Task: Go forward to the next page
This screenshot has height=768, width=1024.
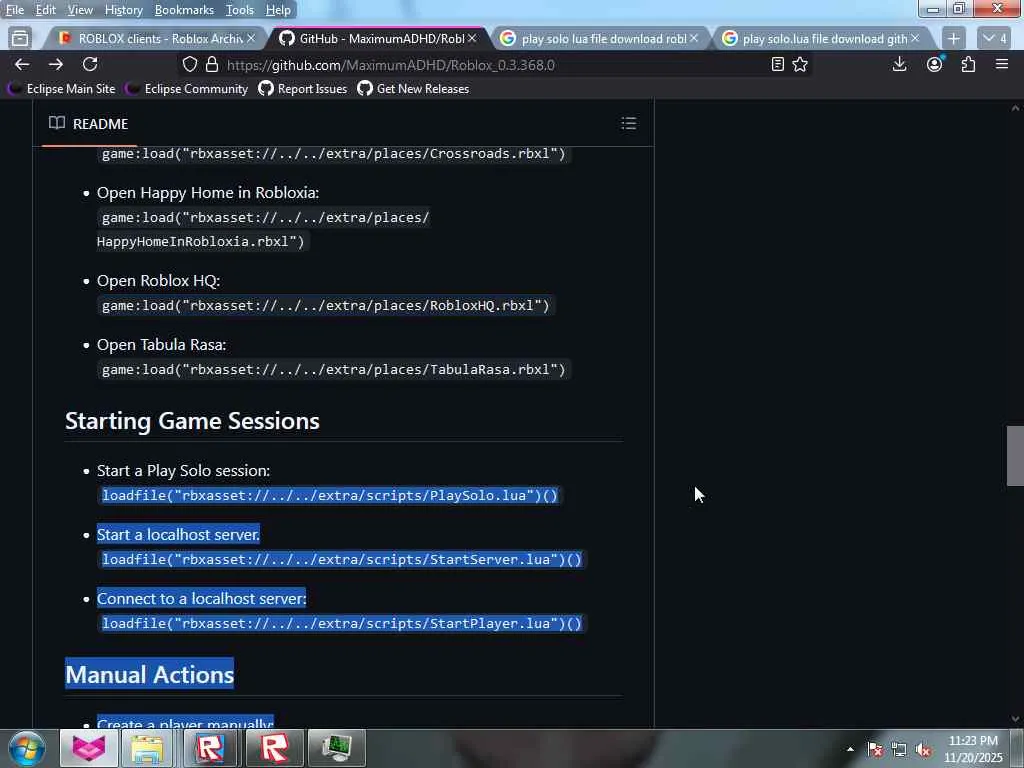Action: coord(56,64)
